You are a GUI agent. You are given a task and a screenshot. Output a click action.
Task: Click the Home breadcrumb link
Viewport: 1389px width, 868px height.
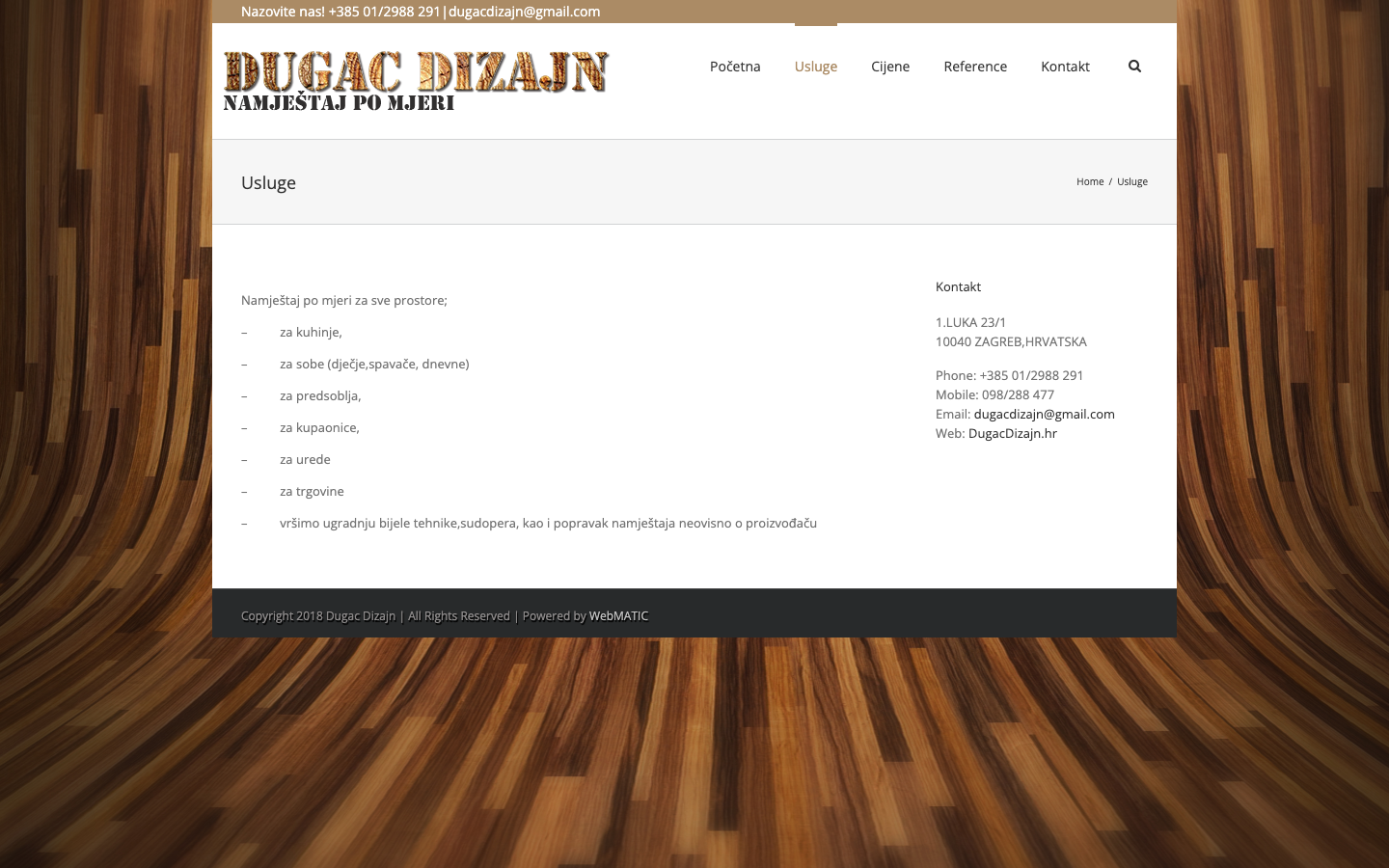click(1090, 181)
